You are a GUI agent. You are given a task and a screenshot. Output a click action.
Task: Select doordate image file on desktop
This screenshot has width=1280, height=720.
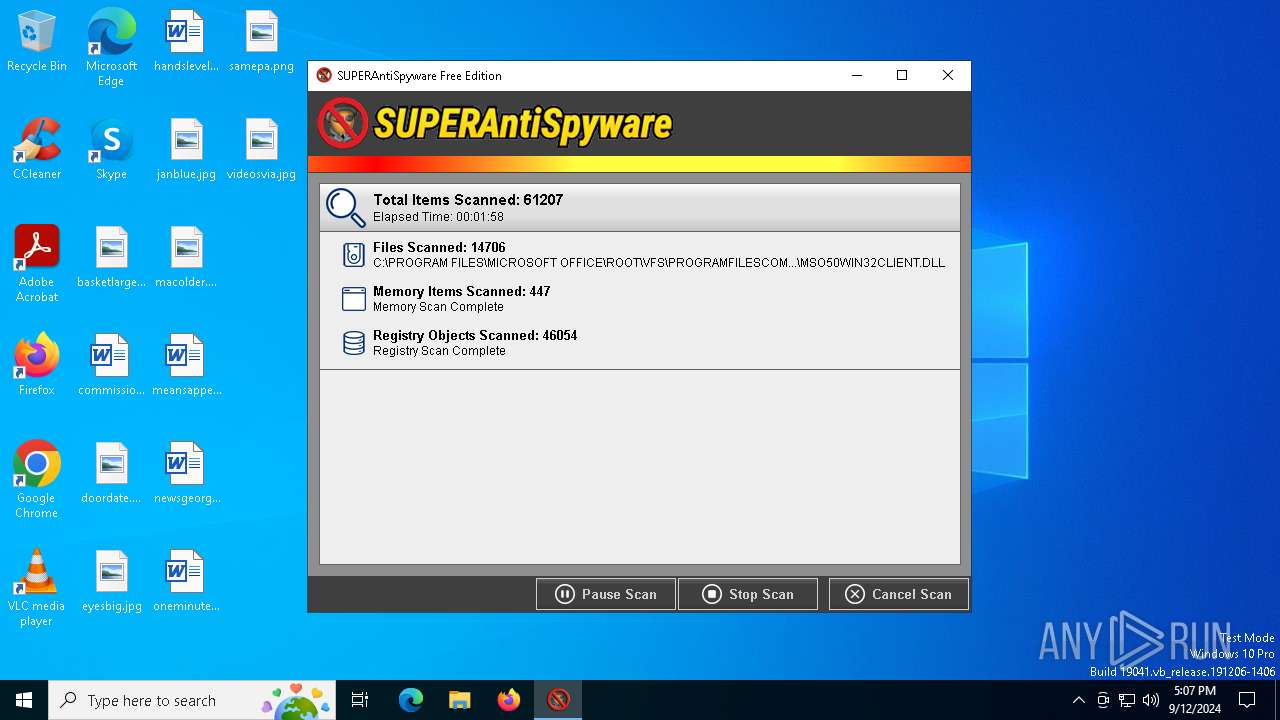click(111, 474)
